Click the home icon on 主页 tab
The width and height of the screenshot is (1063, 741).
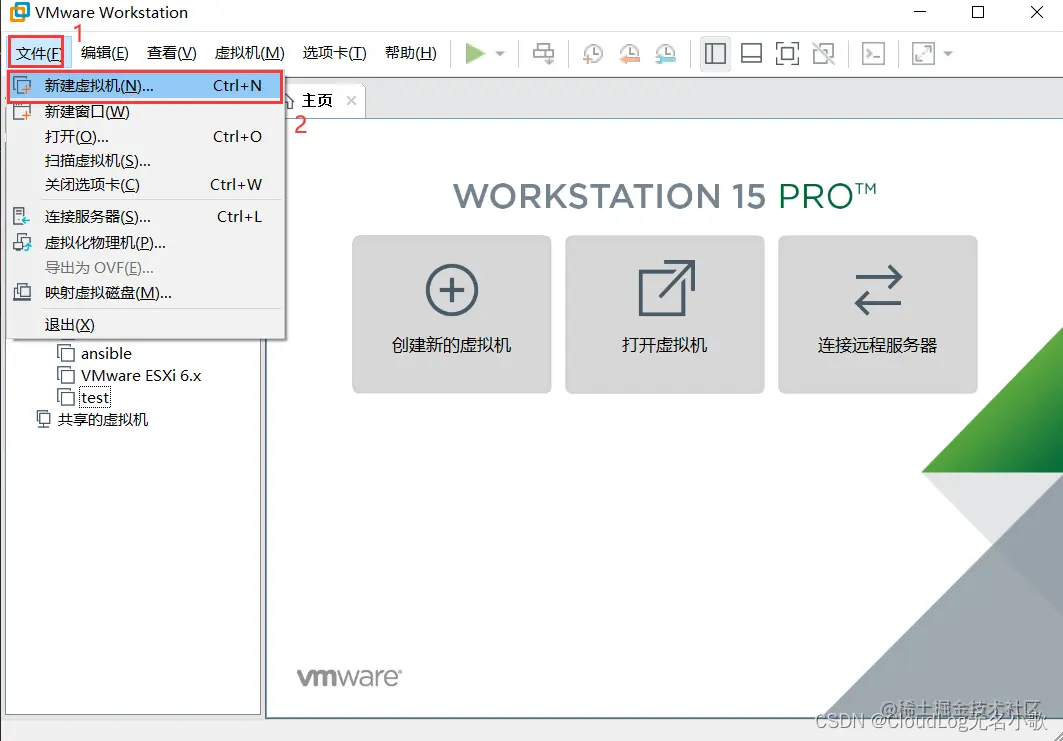(289, 101)
